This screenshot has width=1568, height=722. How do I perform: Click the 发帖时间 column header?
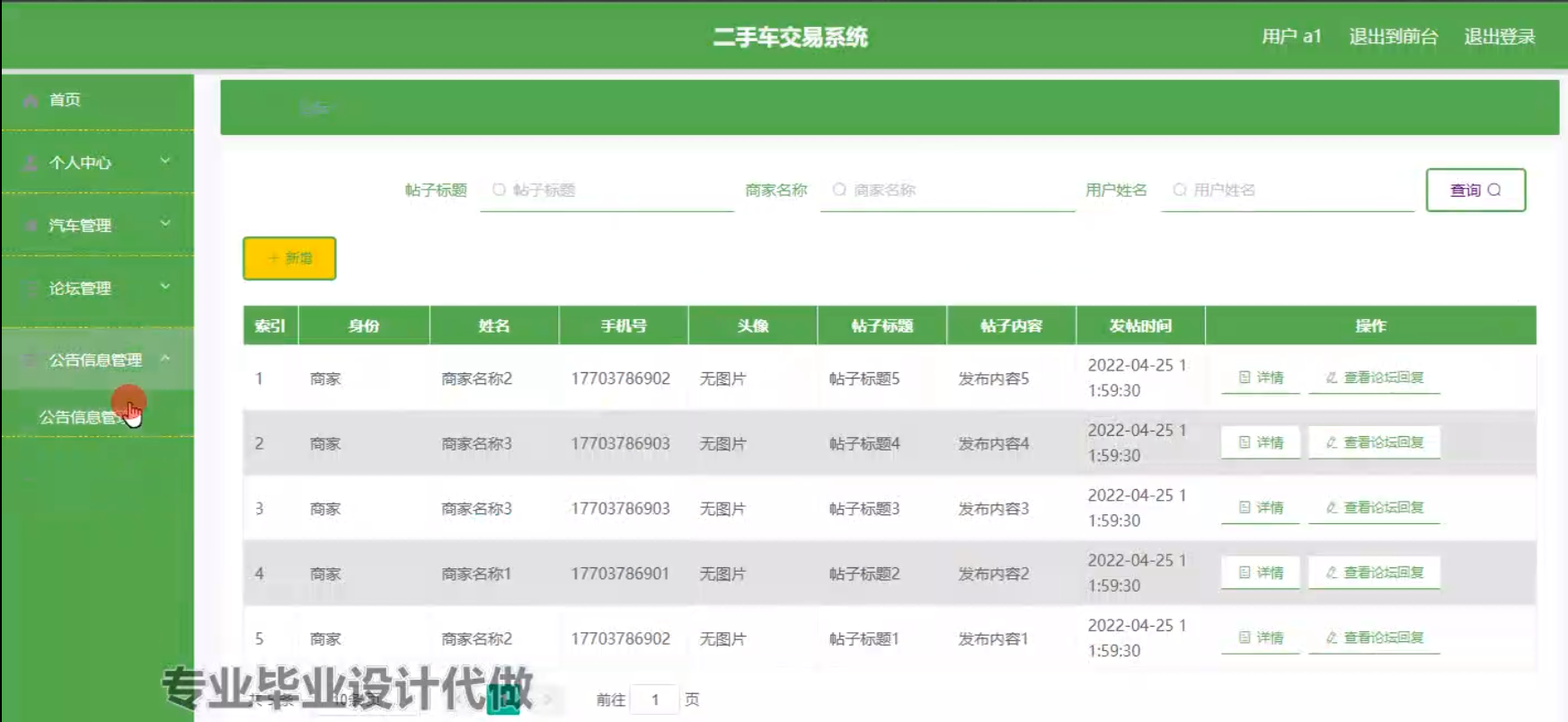point(1140,325)
